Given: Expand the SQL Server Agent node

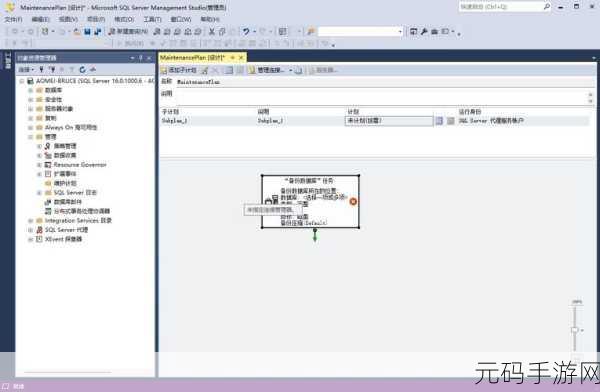Looking at the screenshot, I should coord(30,230).
